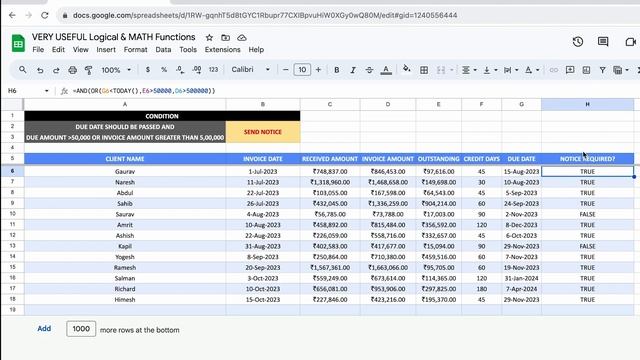Click the browser URL address bar
The image size is (640, 360).
click(x=264, y=16)
